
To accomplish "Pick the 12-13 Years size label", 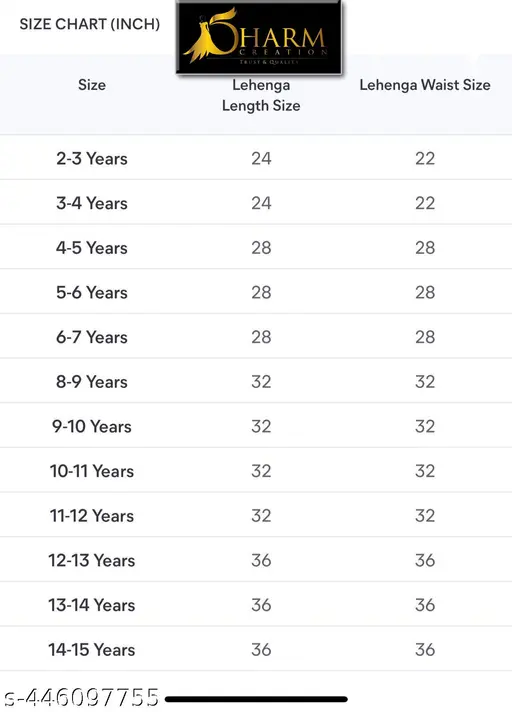I will point(92,560).
